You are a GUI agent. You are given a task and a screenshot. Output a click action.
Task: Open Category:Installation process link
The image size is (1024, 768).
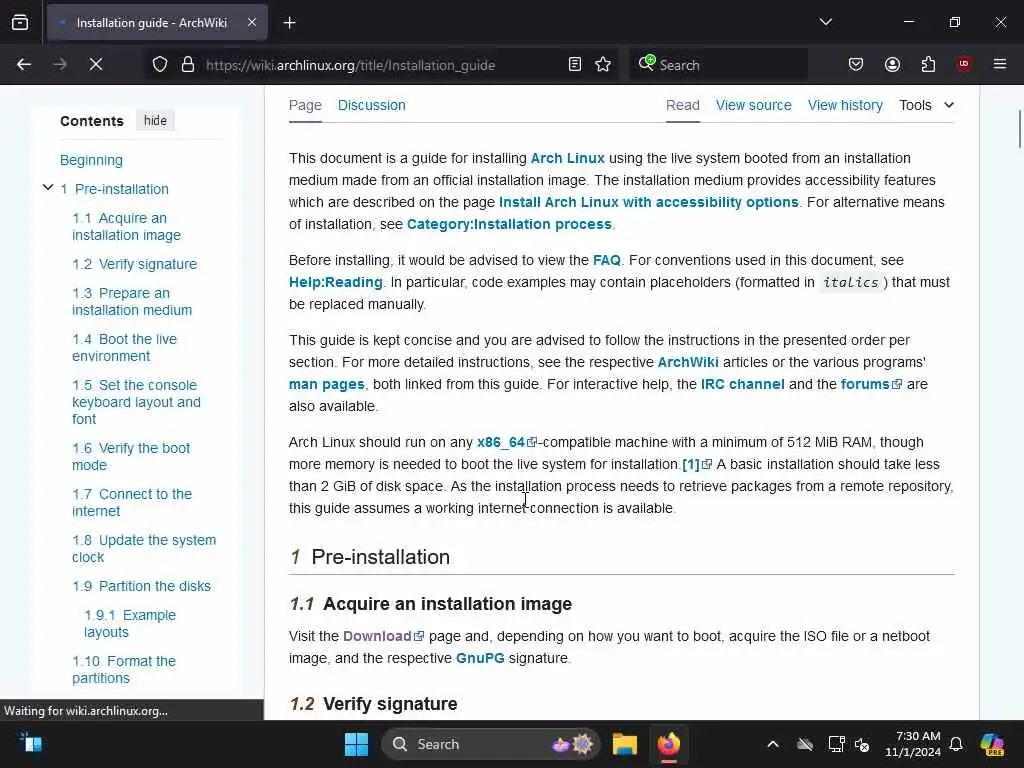509,225
